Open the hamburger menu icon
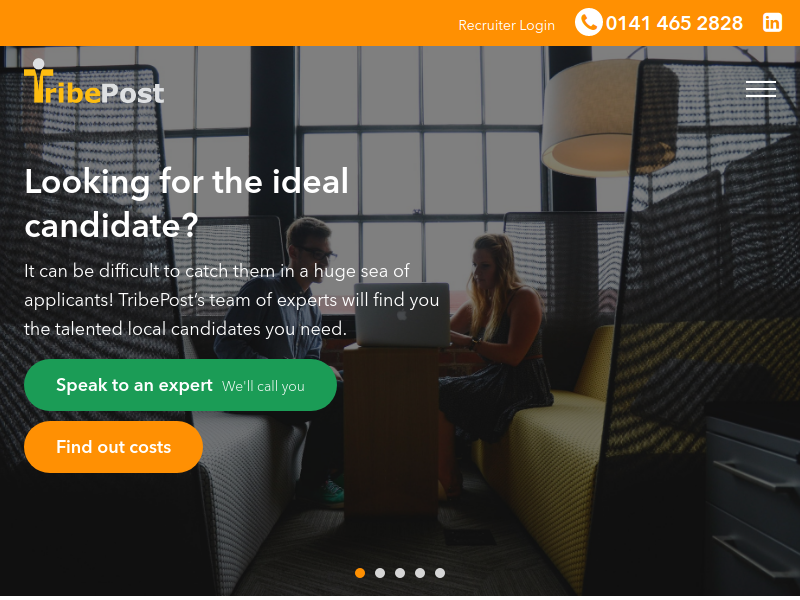The width and height of the screenshot is (800, 600). click(x=761, y=89)
